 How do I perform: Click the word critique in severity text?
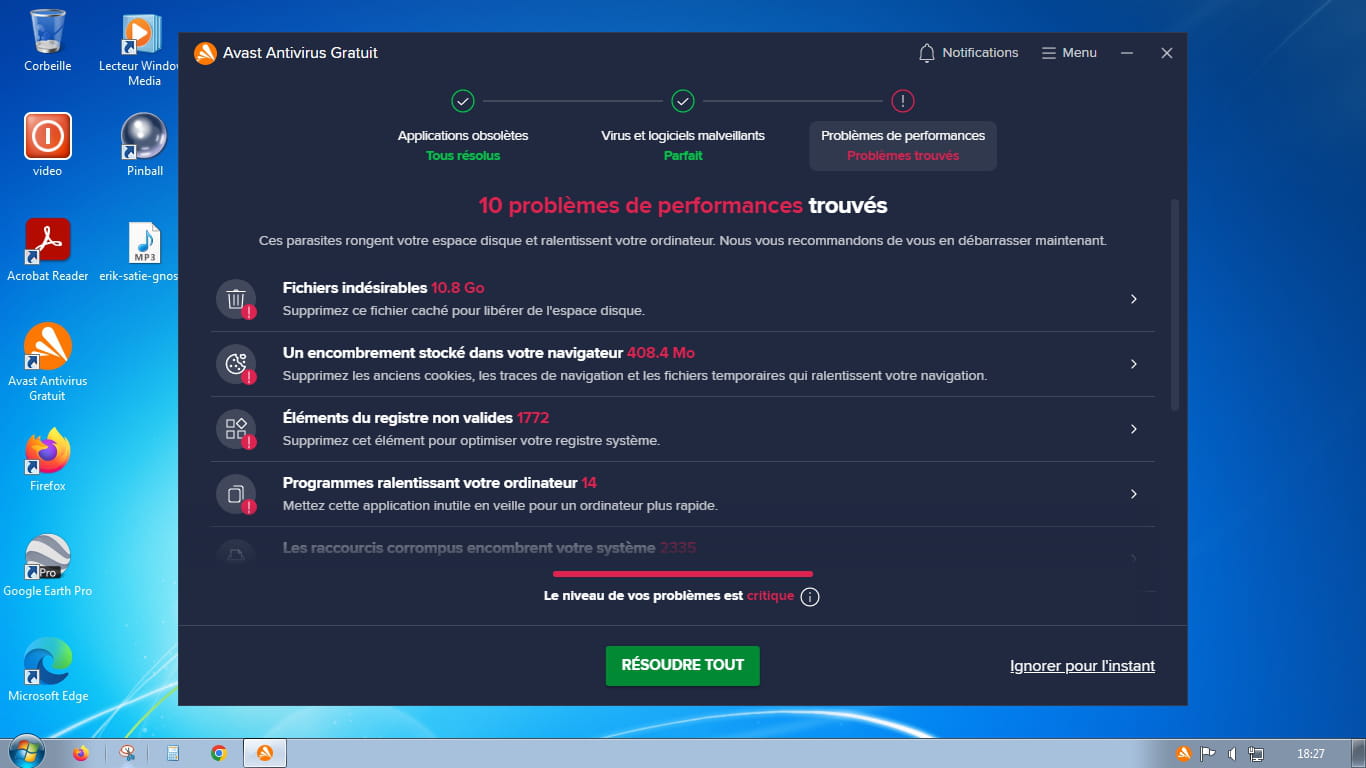770,596
